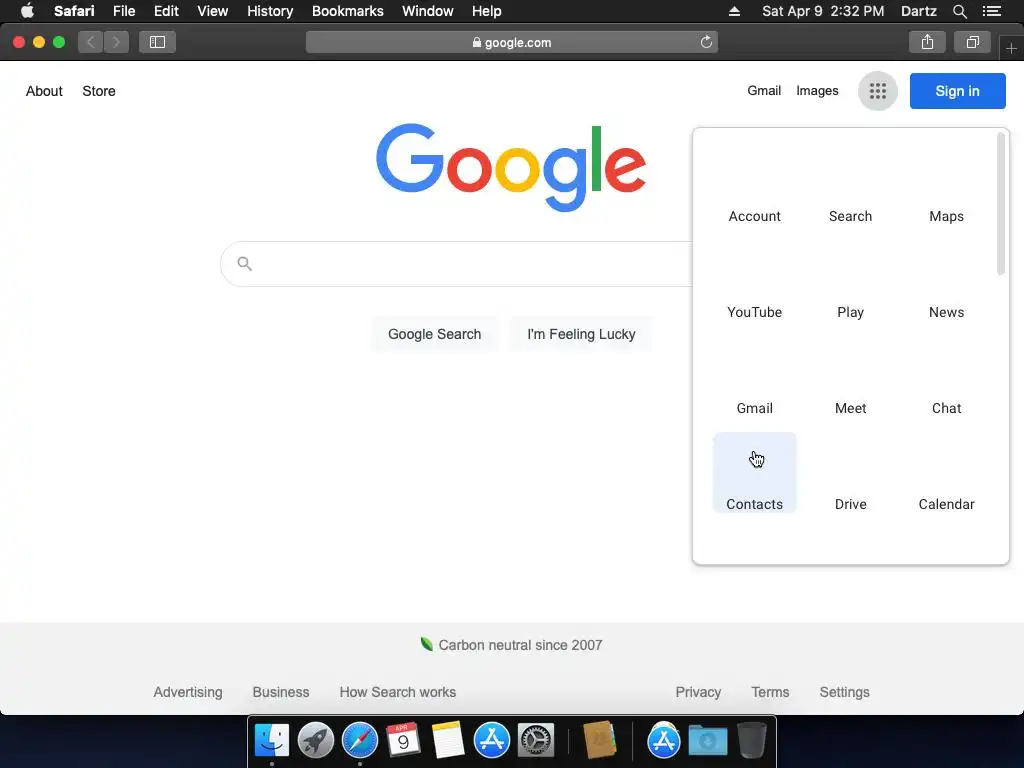This screenshot has height=768, width=1024.
Task: Click the apps panel scrollbar
Action: [1000, 204]
